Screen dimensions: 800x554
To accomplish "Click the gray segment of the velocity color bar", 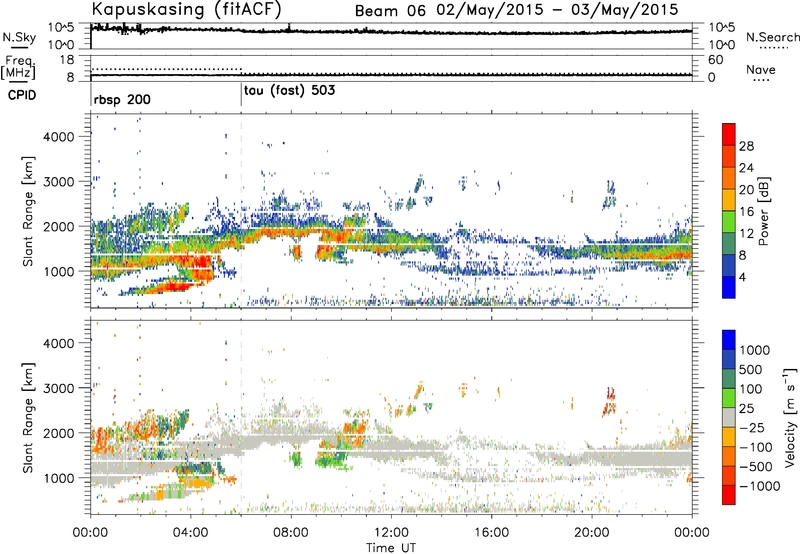I will pos(729,417).
